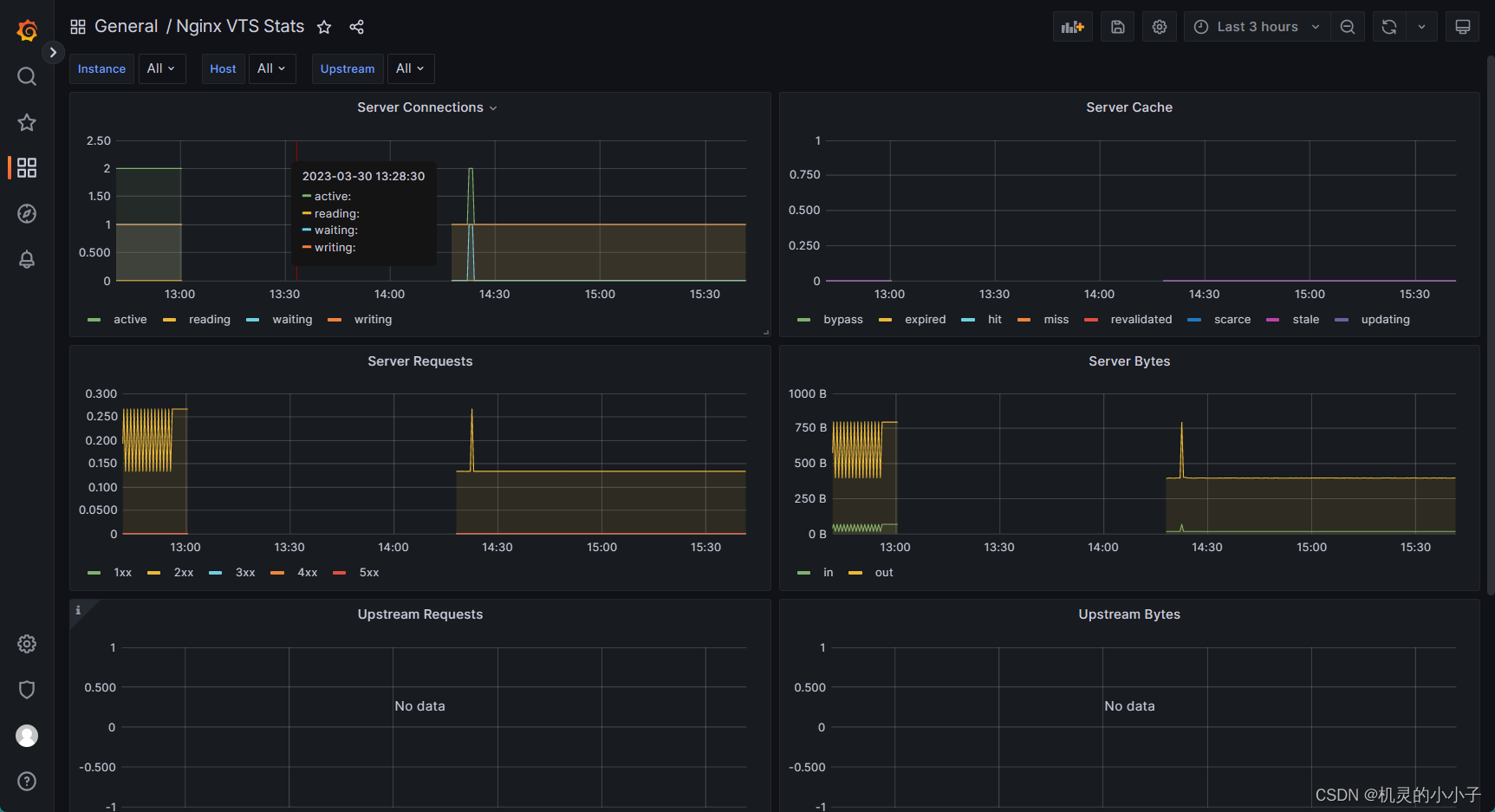1495x812 pixels.
Task: Cycle view mode with monitor icon
Action: (x=1463, y=27)
